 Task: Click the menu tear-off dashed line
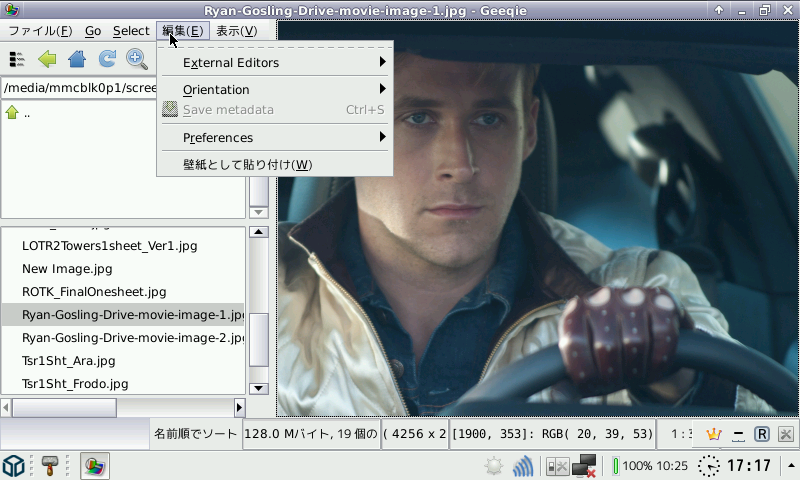click(x=276, y=47)
